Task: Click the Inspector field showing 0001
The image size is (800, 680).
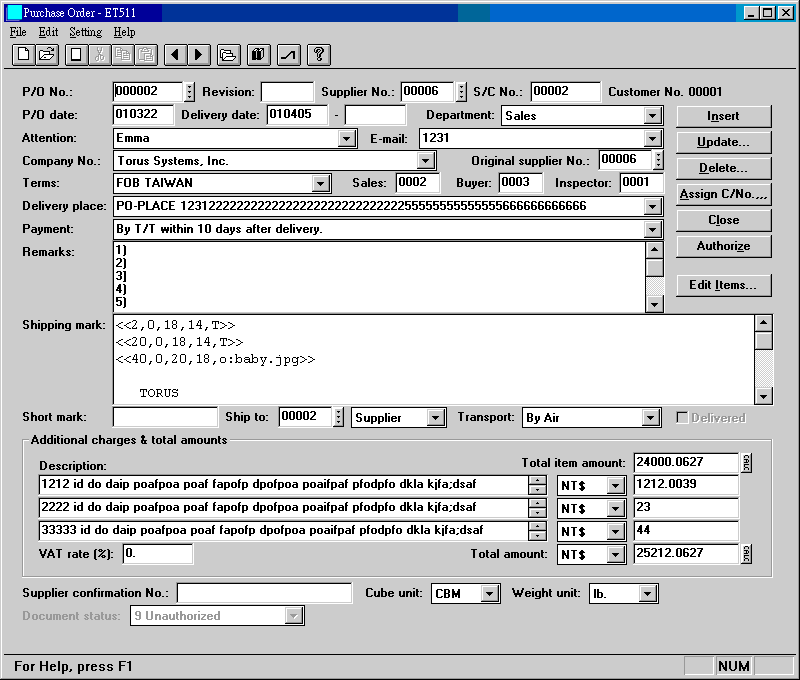Action: click(x=642, y=183)
